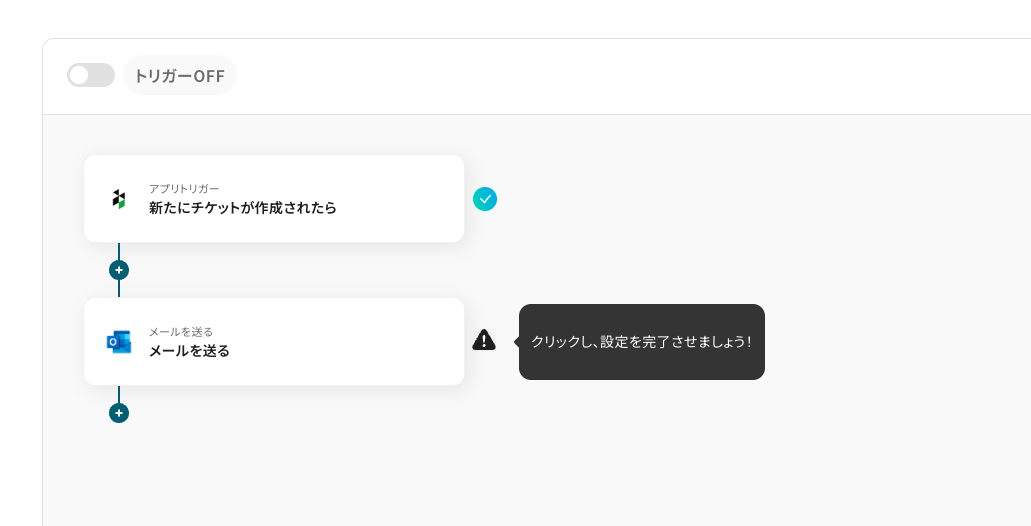Click the アプリトリガー caption text
Screen dimensions: 1031x526
pyautogui.click(x=184, y=188)
